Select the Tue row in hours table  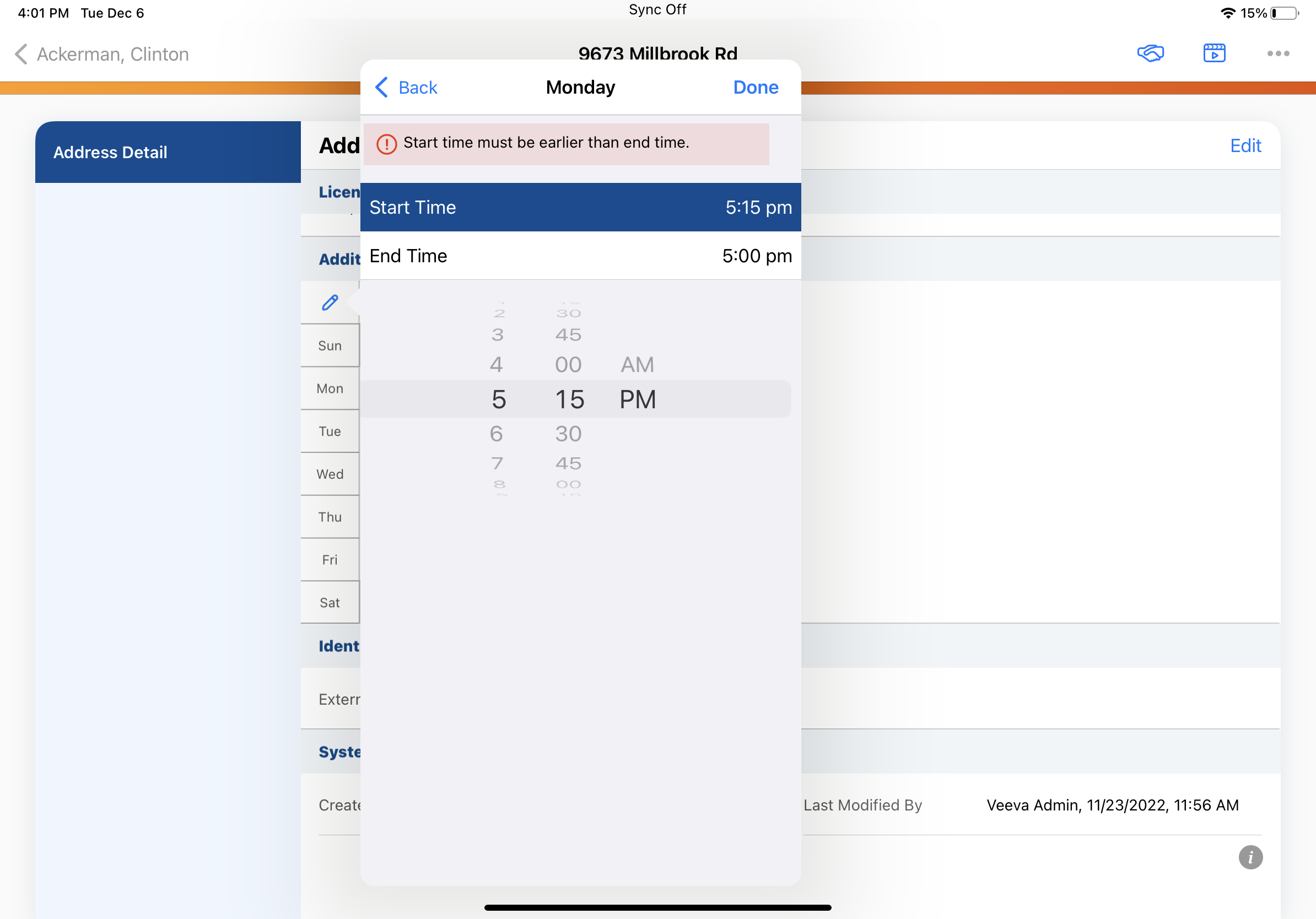pyautogui.click(x=330, y=431)
